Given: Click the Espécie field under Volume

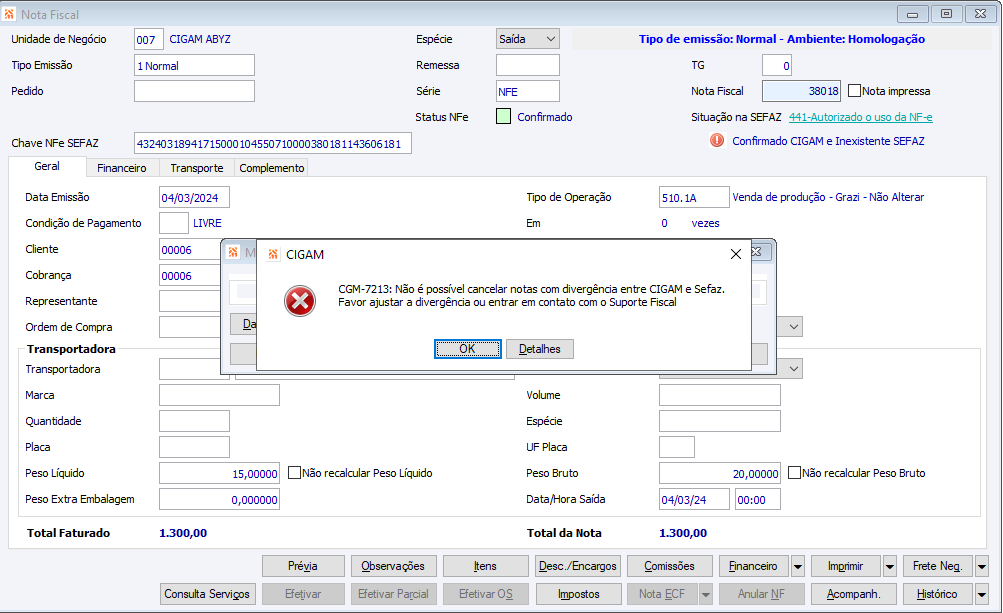Looking at the screenshot, I should pyautogui.click(x=720, y=421).
